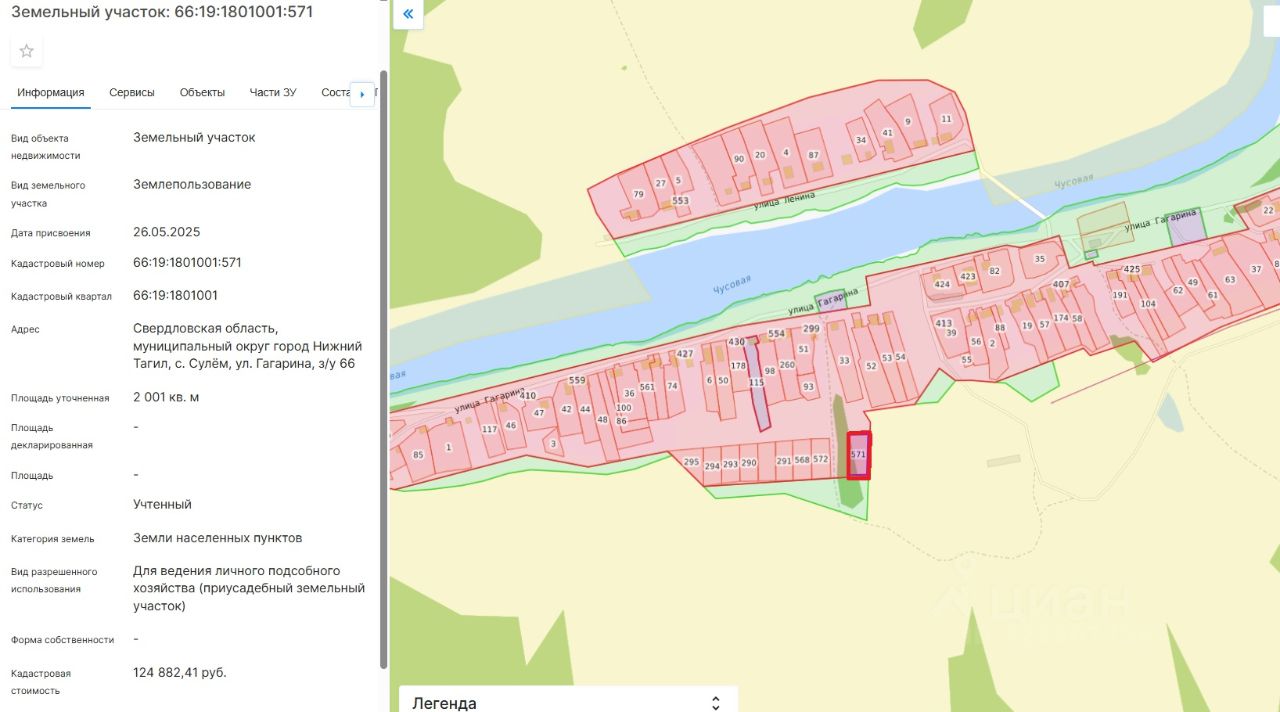Click the info panel vertical scrollbar

[x=383, y=390]
